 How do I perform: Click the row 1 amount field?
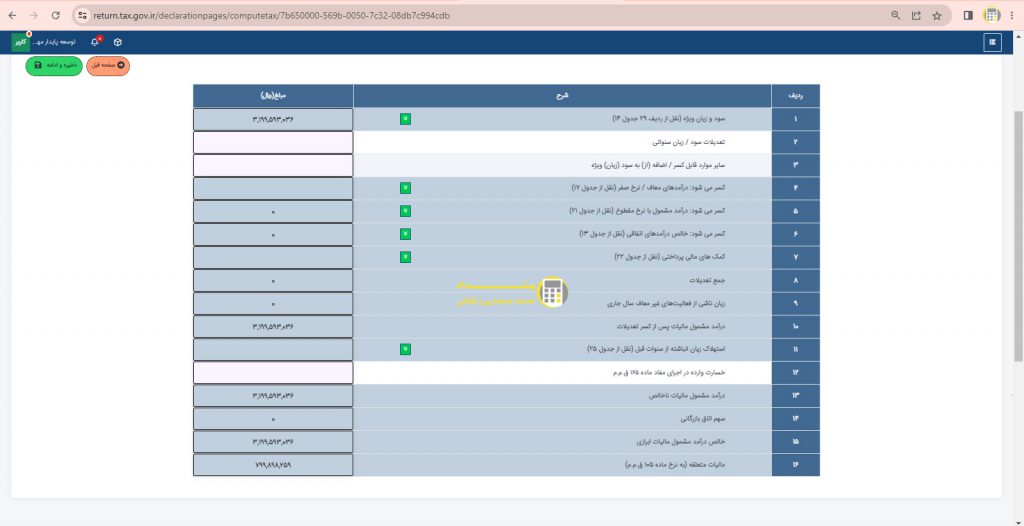pos(273,119)
